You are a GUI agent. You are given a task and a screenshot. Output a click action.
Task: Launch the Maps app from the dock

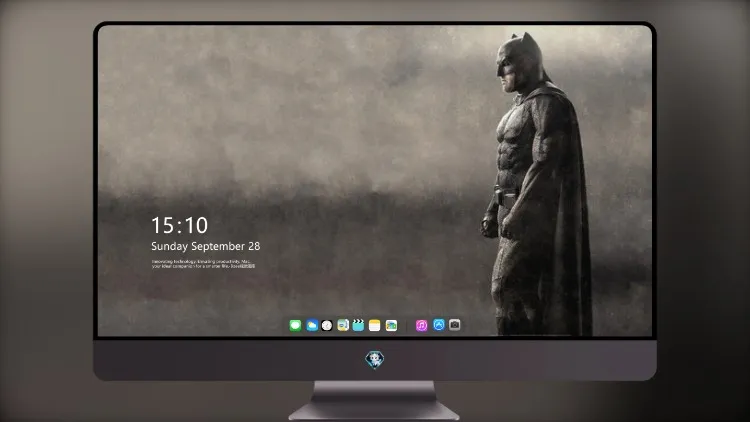343,325
